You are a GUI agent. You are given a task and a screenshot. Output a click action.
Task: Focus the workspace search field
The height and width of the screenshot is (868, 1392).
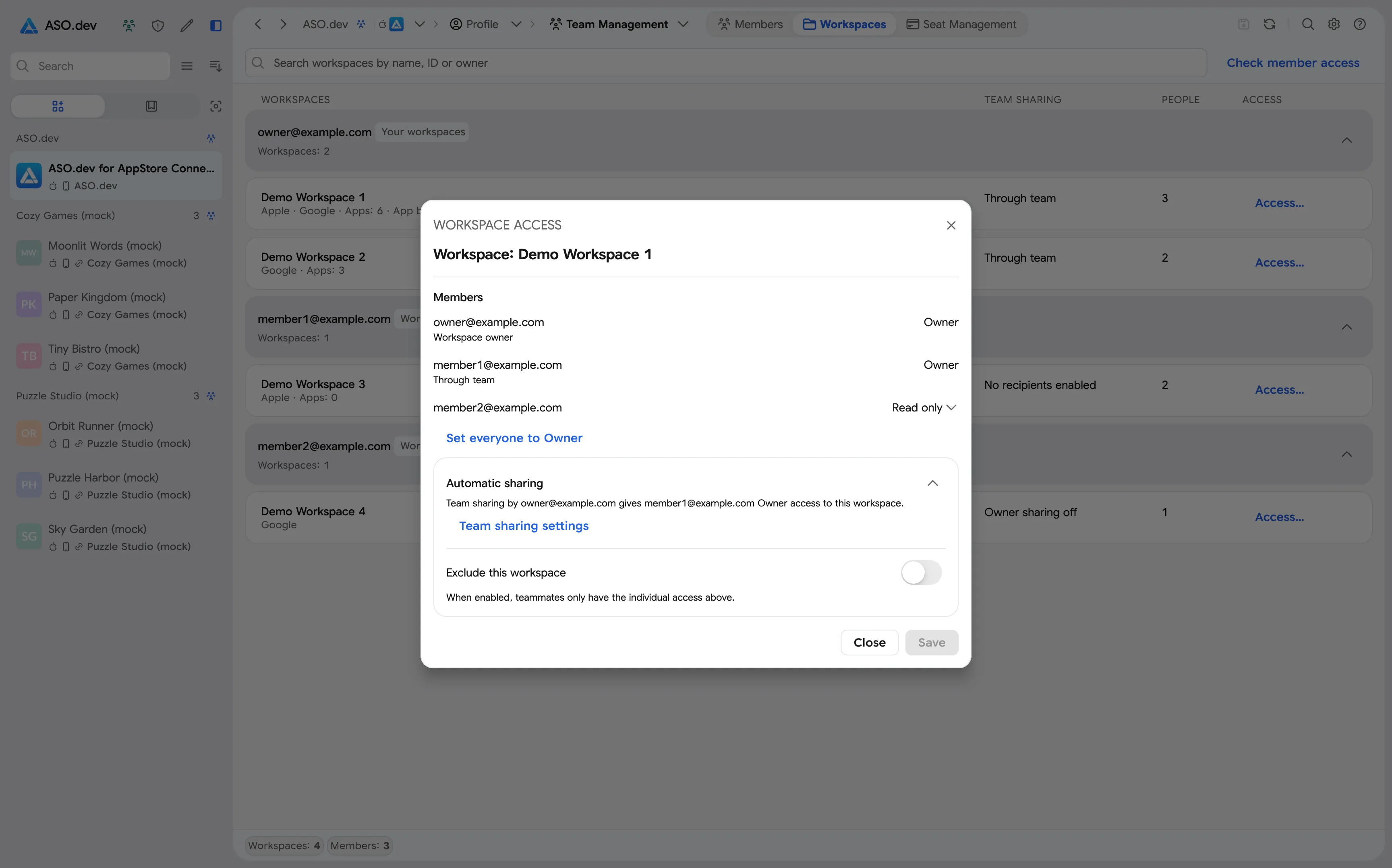click(726, 63)
